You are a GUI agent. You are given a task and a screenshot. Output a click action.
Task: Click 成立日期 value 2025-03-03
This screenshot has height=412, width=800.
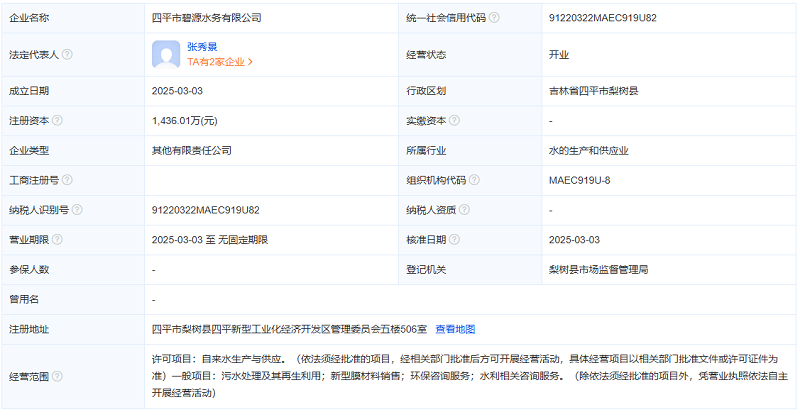click(x=177, y=91)
